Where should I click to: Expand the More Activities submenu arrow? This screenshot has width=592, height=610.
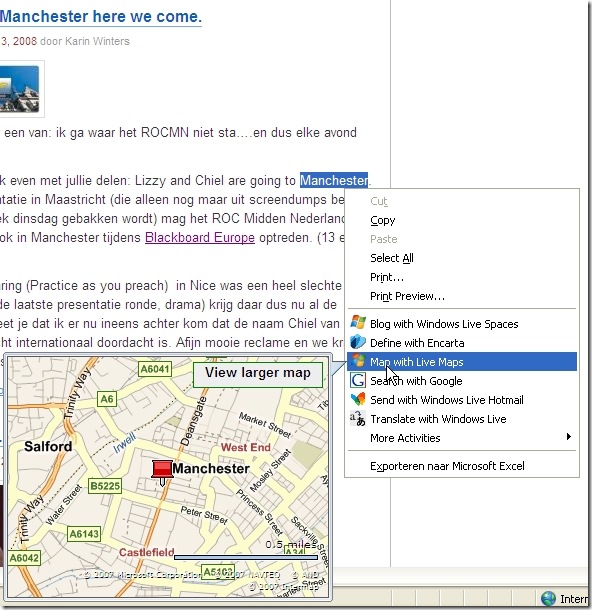(569, 436)
